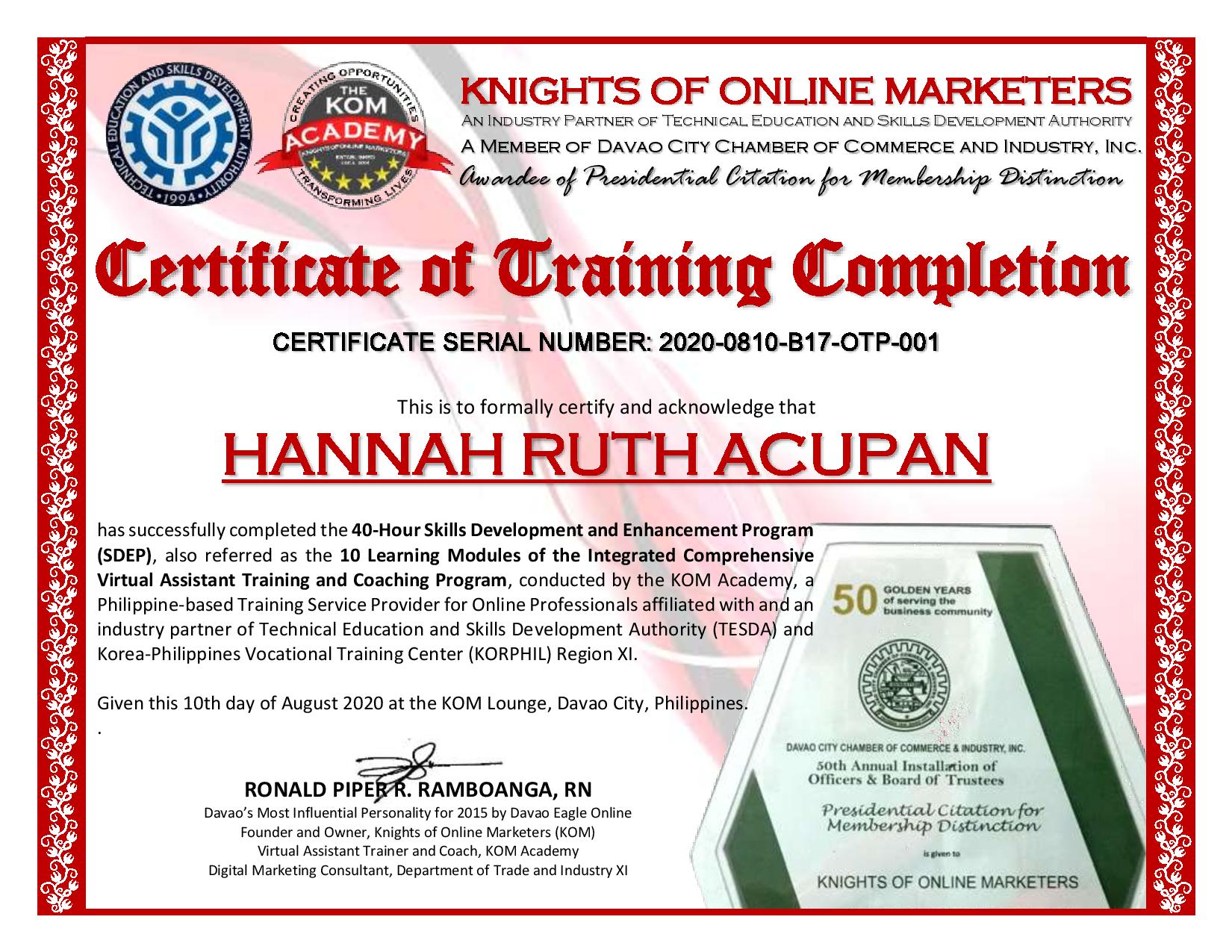Click plaque's italic 'Presidential Citation for Membership Distinction'
Screen dimensions: 1232x952
[x=932, y=818]
